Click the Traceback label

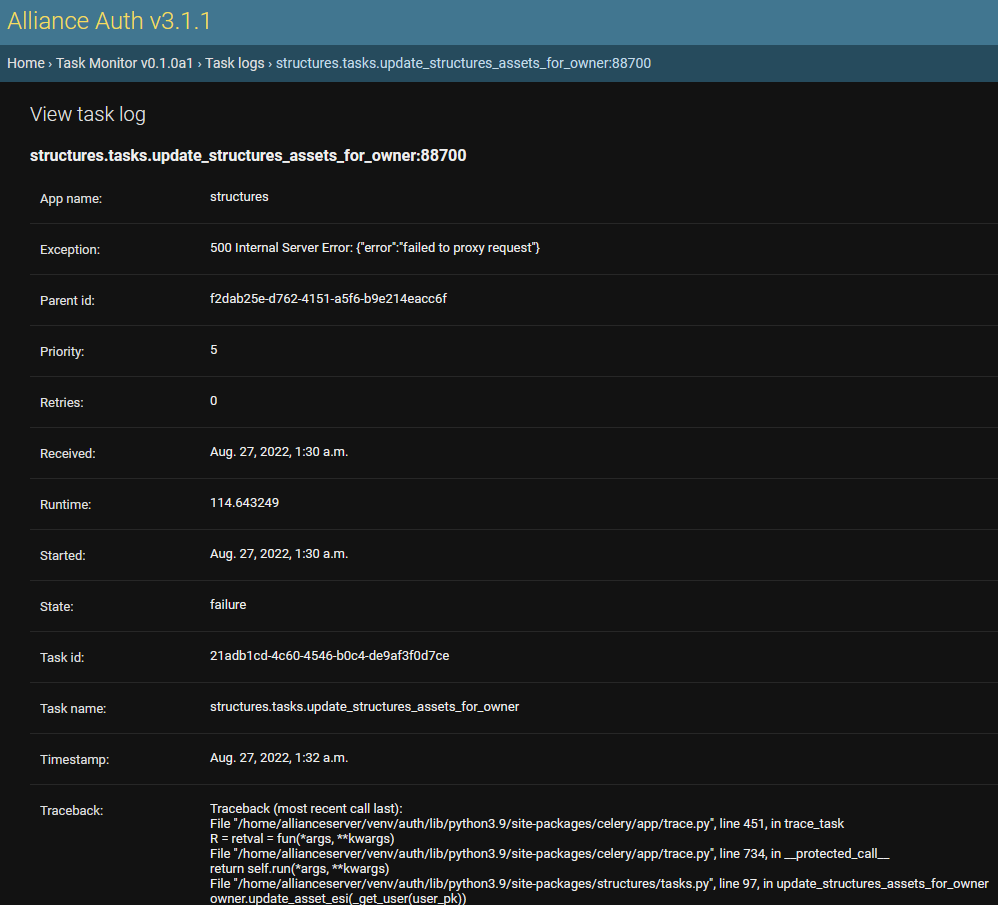click(71, 810)
